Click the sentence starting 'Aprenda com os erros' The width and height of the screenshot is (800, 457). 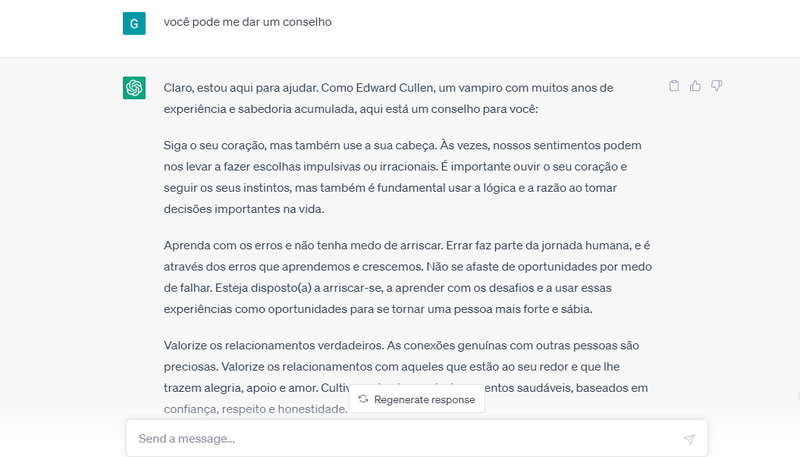303,245
